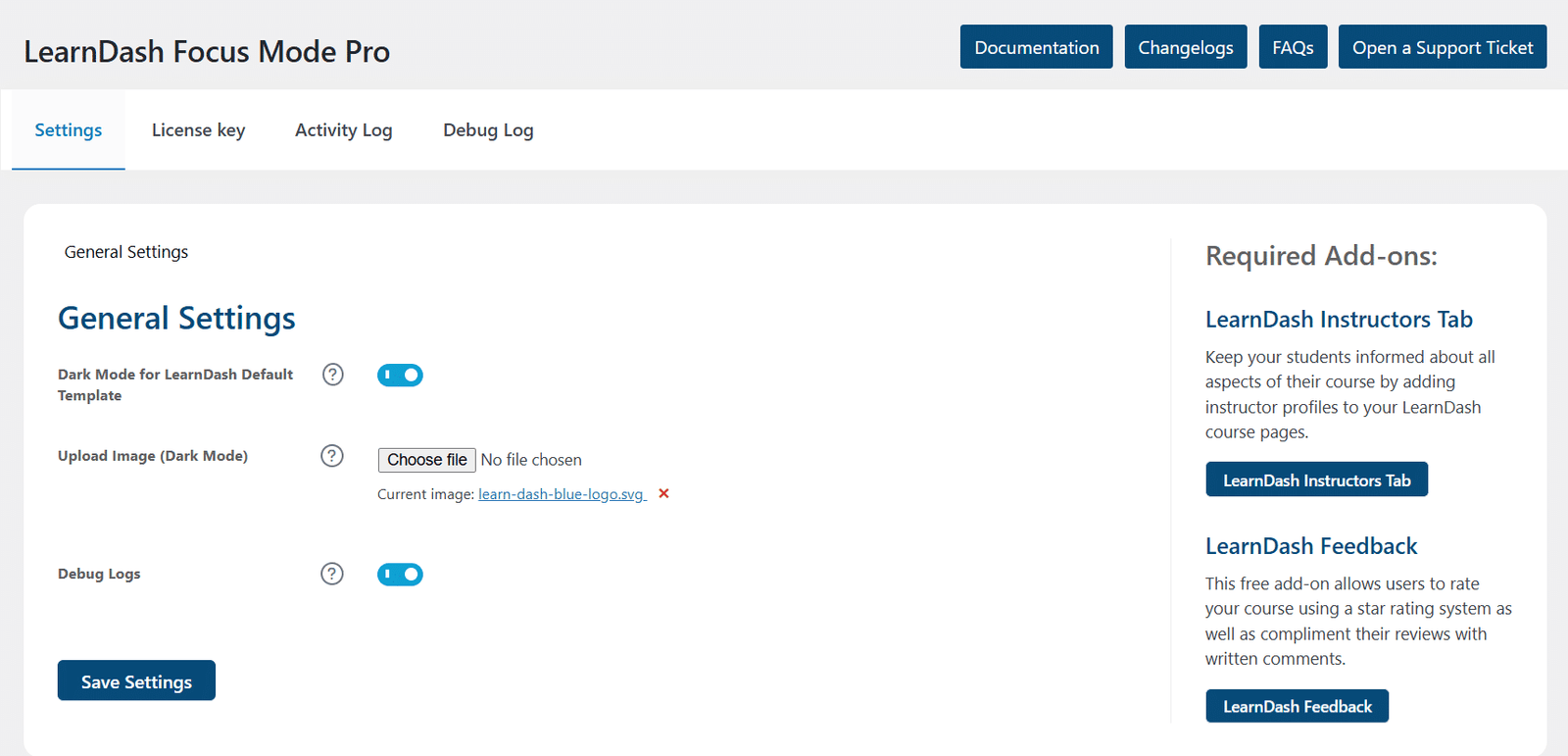The image size is (1568, 756).
Task: Click the 'Required Add-ons:' heading
Action: pyautogui.click(x=1321, y=256)
